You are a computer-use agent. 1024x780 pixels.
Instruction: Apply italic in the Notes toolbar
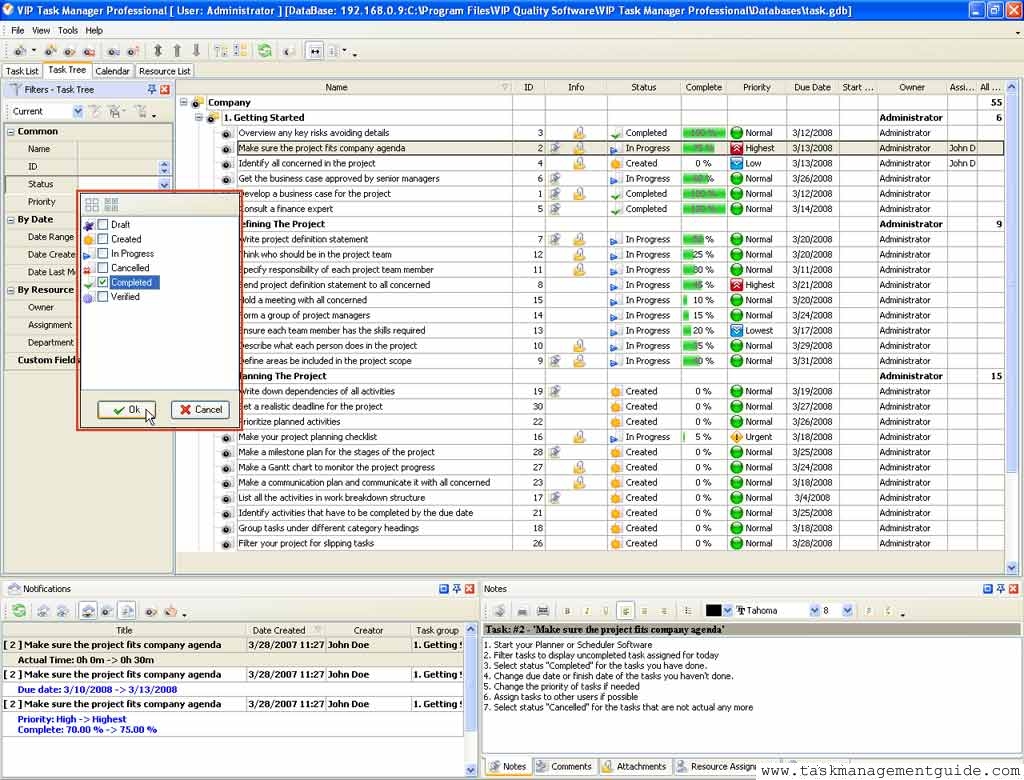586,611
